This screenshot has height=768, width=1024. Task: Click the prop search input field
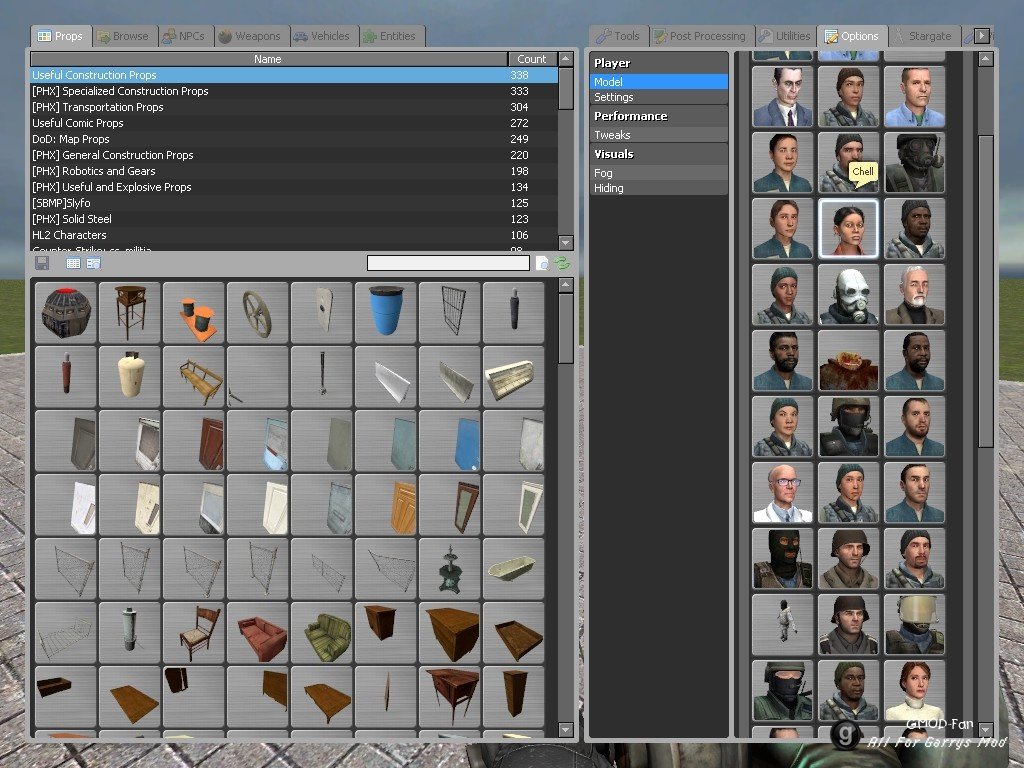[448, 263]
